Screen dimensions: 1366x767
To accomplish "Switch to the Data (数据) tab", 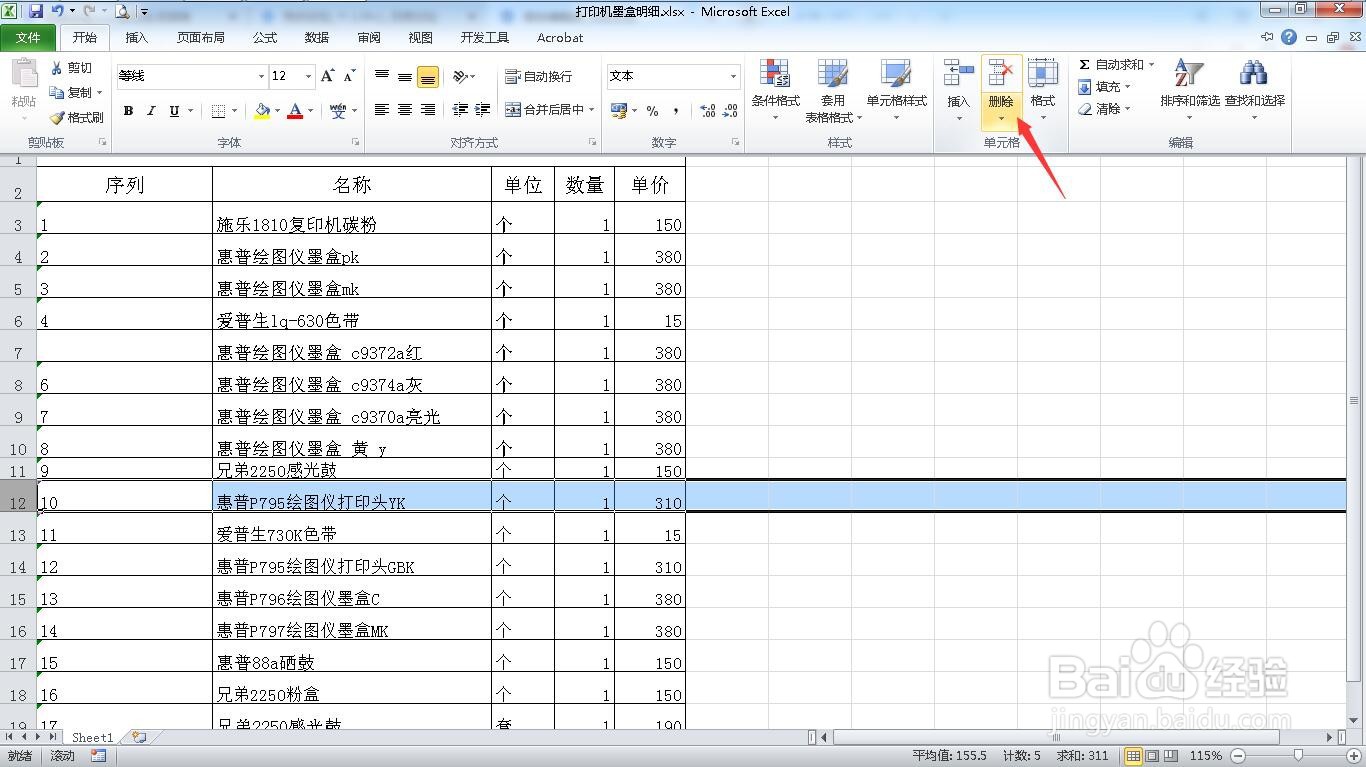I will click(317, 38).
